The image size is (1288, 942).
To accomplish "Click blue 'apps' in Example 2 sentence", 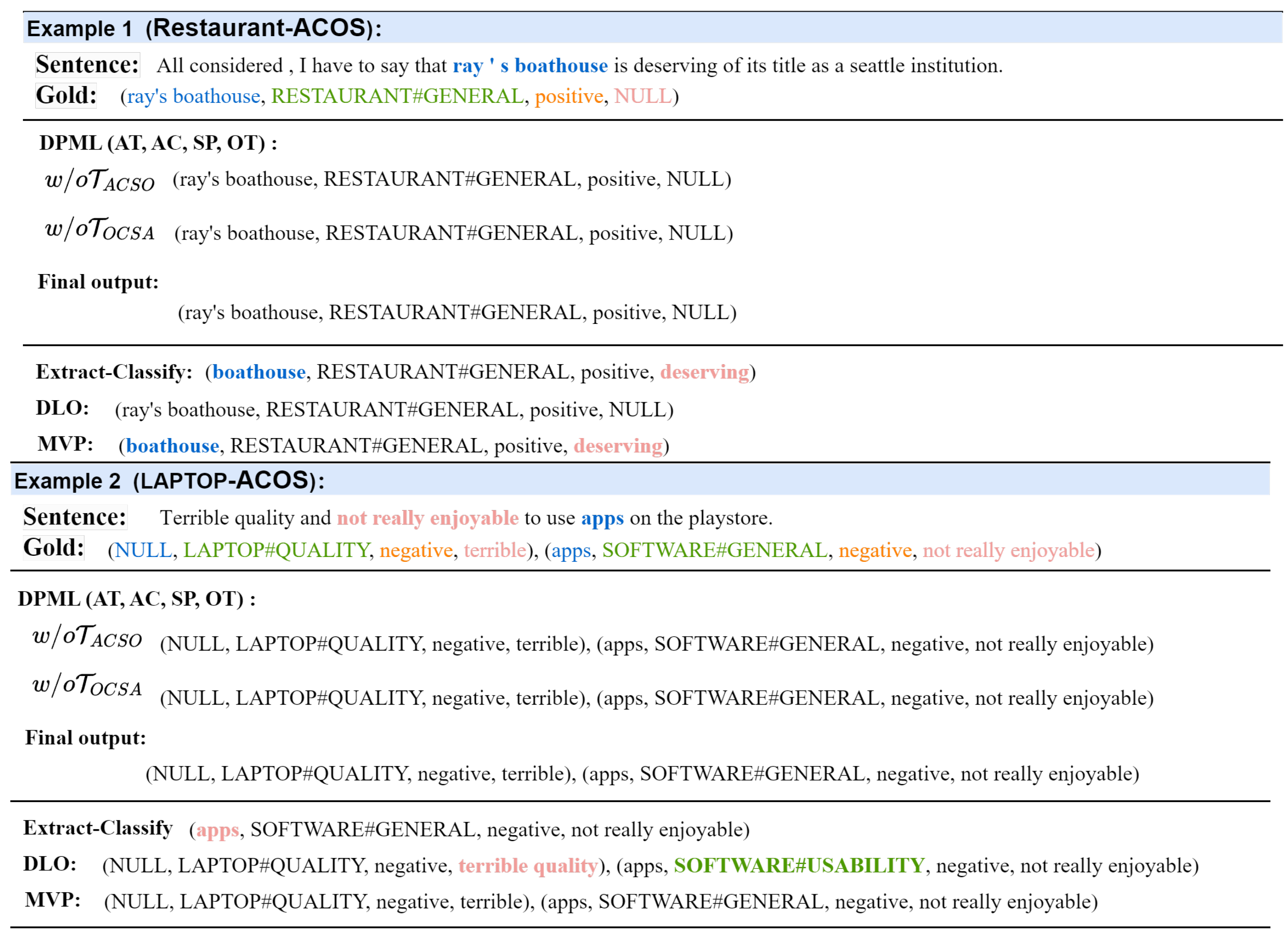I will coord(602,519).
